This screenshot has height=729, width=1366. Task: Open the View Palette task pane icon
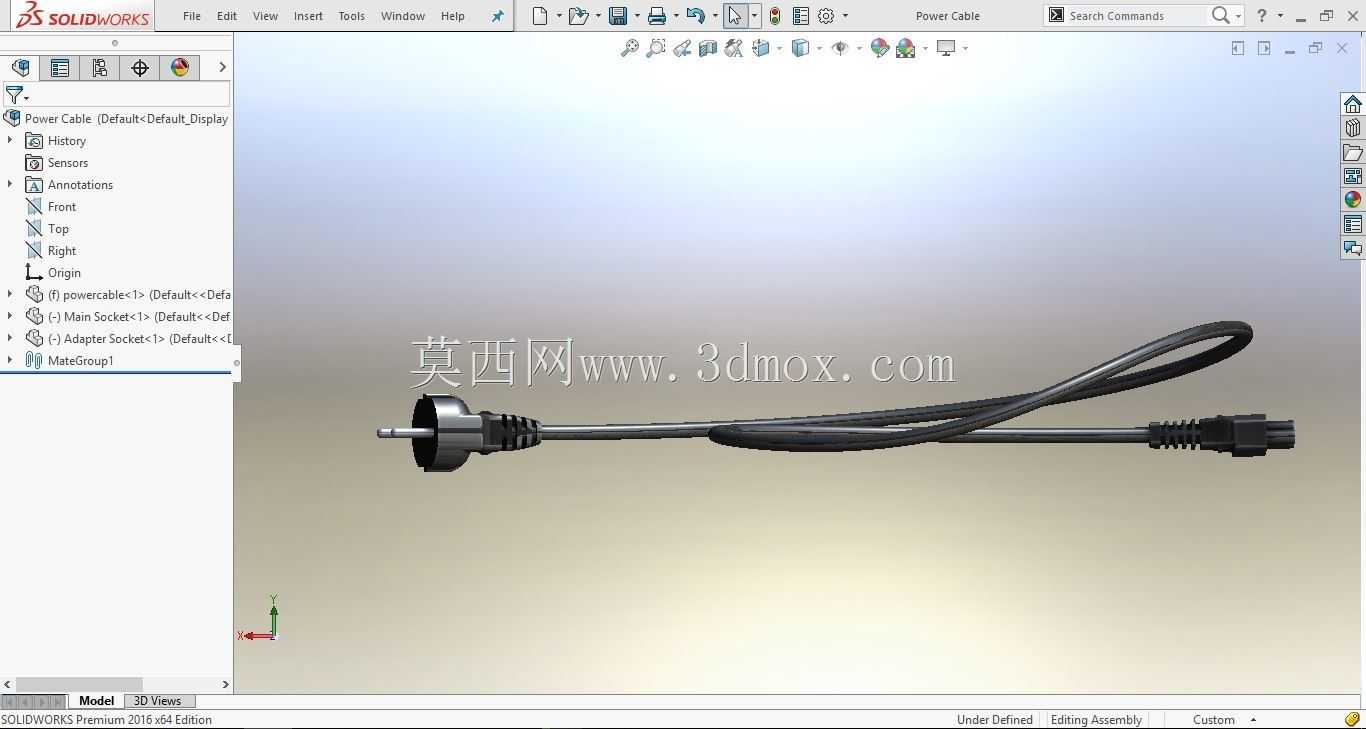pos(1353,176)
